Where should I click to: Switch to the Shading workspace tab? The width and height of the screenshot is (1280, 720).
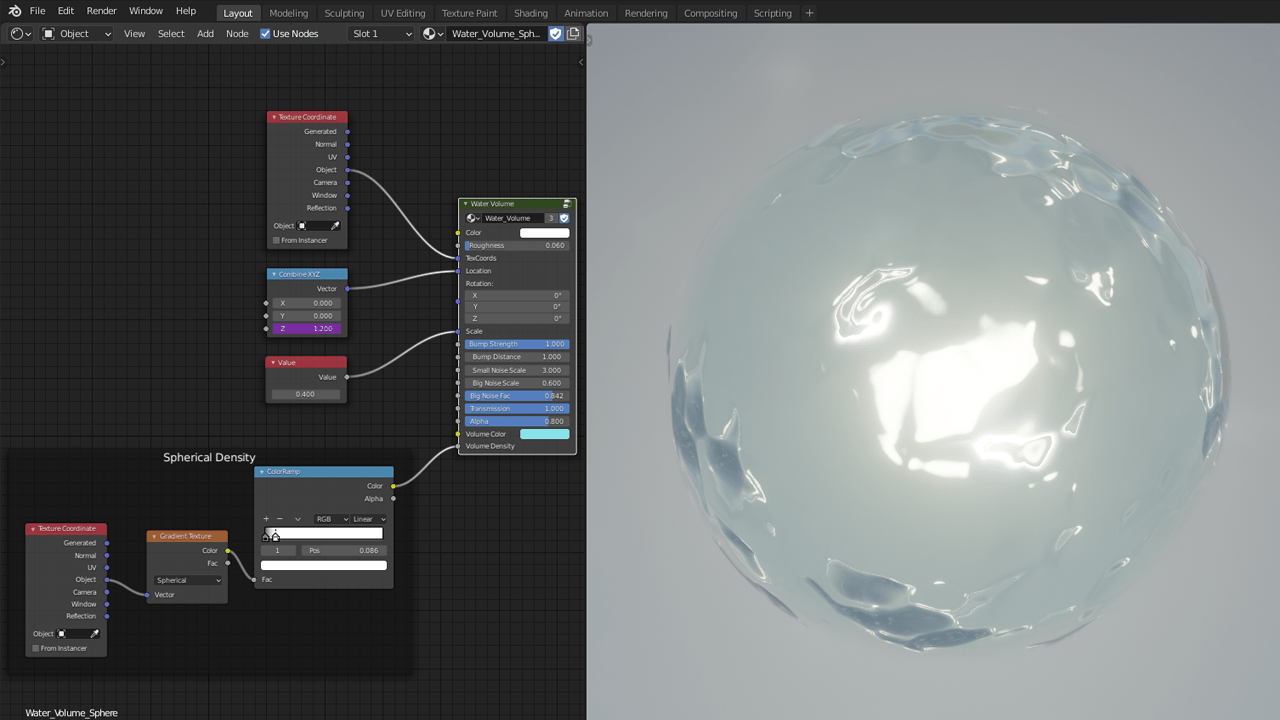tap(530, 13)
